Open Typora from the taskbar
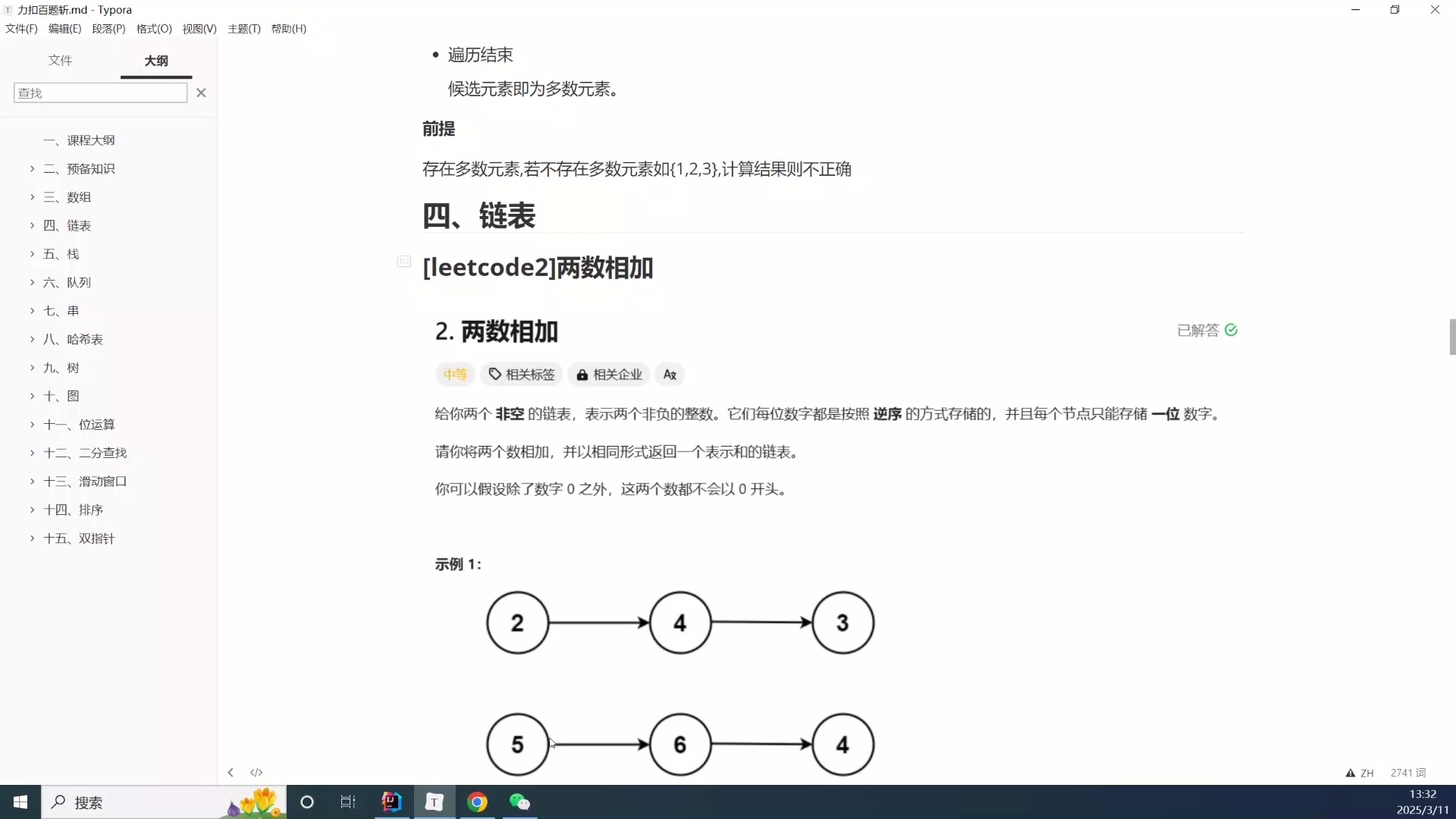 pyautogui.click(x=433, y=802)
